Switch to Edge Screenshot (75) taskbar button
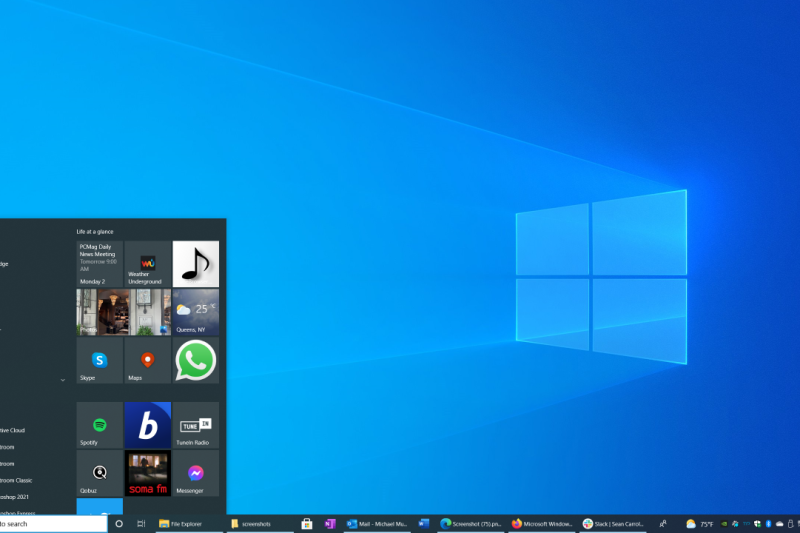 [470, 524]
